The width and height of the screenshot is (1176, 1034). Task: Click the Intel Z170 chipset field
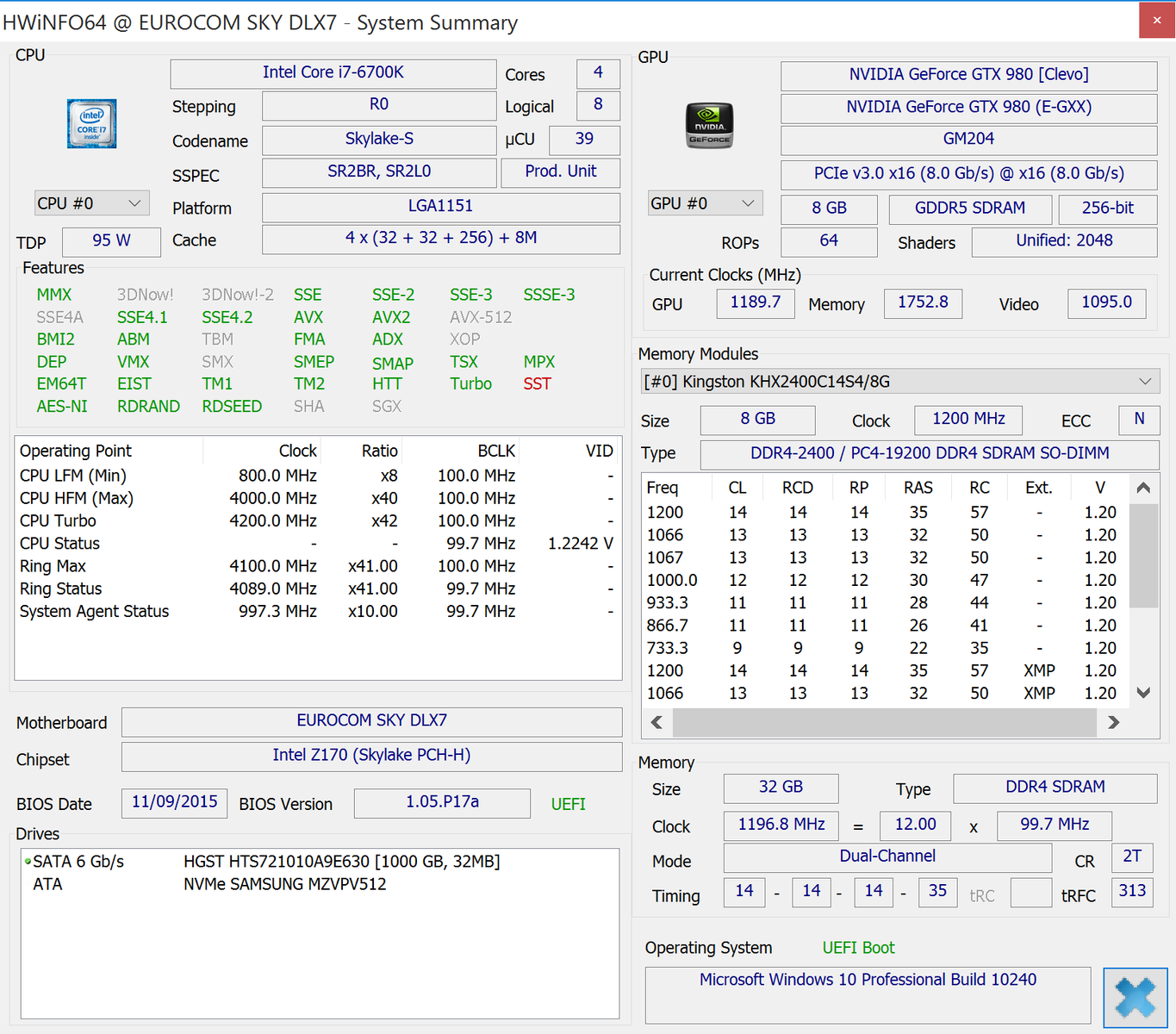click(x=371, y=757)
